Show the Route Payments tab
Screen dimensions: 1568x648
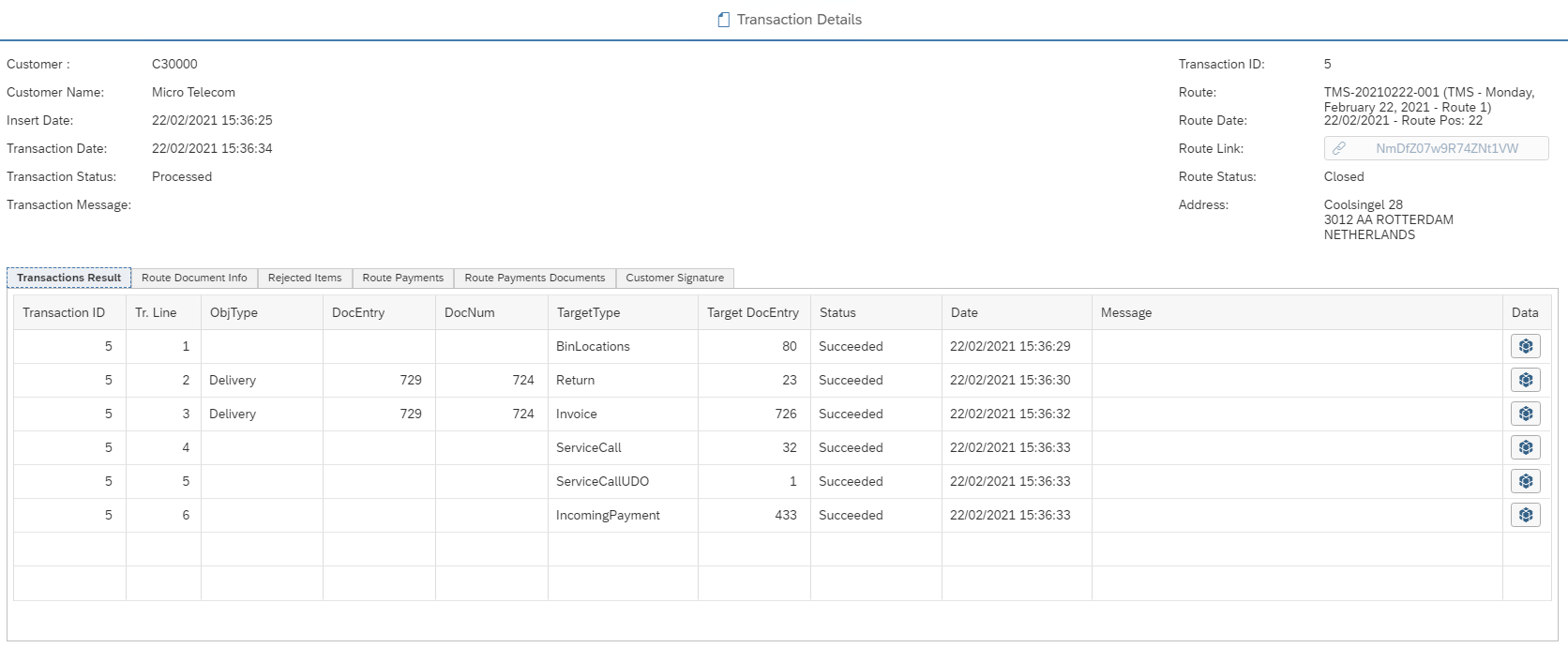[x=402, y=278]
